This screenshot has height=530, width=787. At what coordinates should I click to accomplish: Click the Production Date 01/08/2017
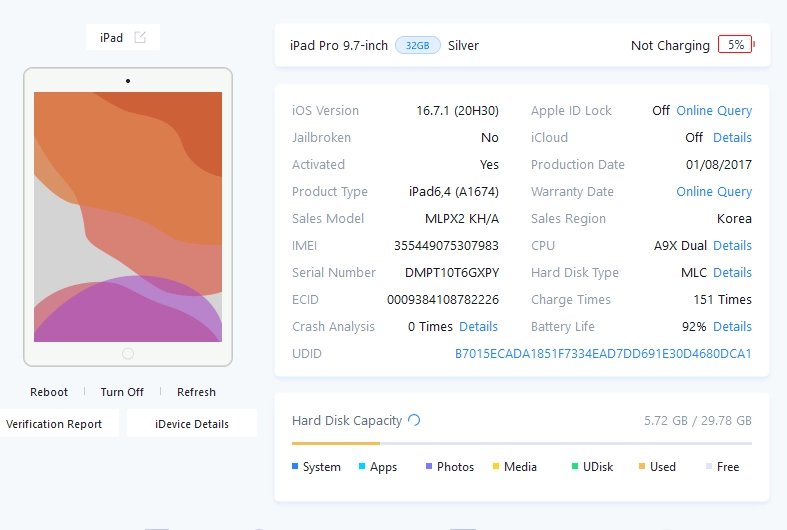pyautogui.click(x=719, y=165)
